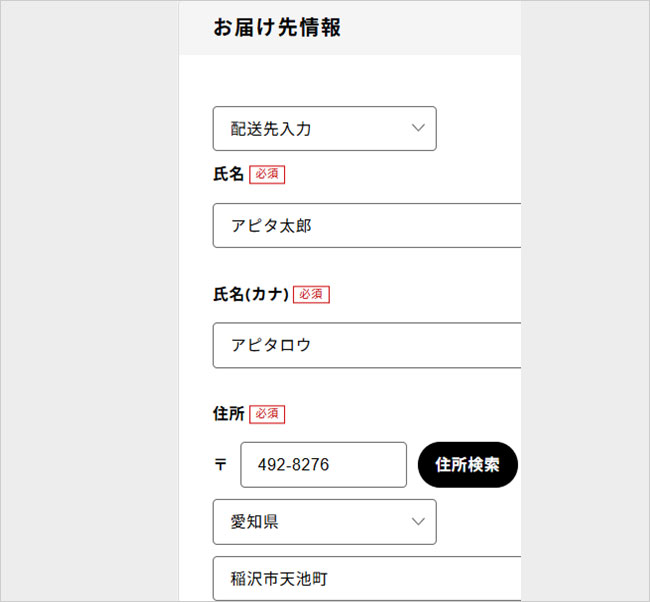Click the red 必須 badge beside 氏名
Viewport: 650px width, 602px height.
pos(267,174)
